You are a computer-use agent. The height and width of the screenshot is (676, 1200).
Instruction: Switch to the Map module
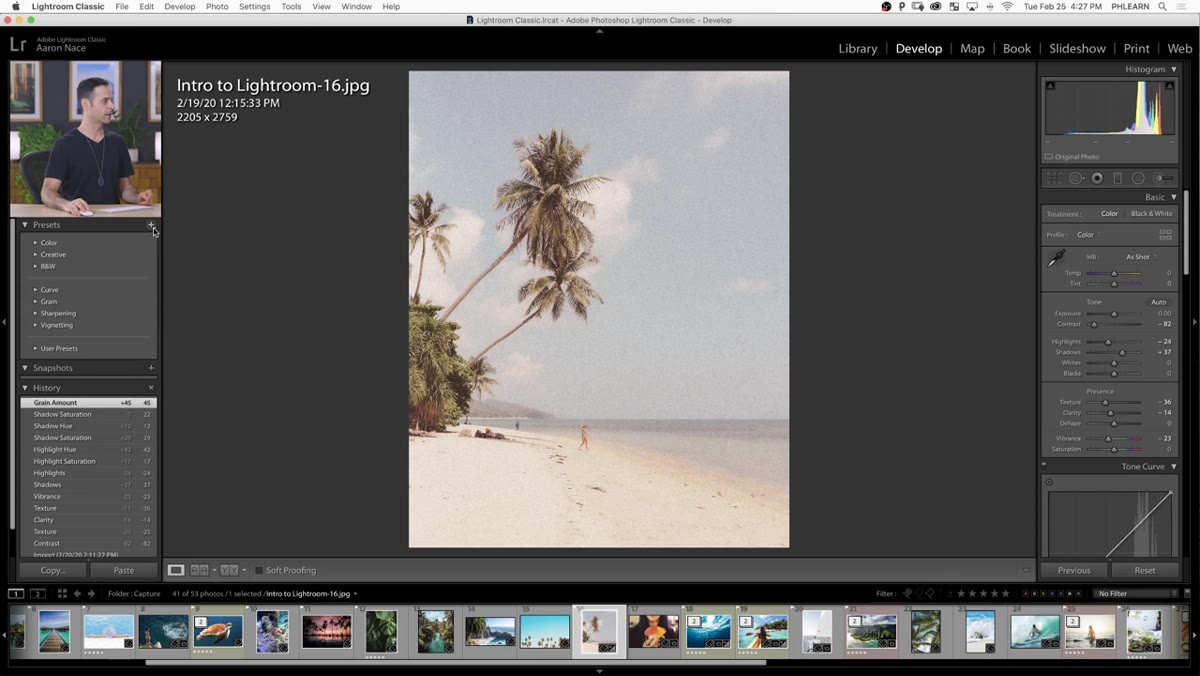[972, 48]
